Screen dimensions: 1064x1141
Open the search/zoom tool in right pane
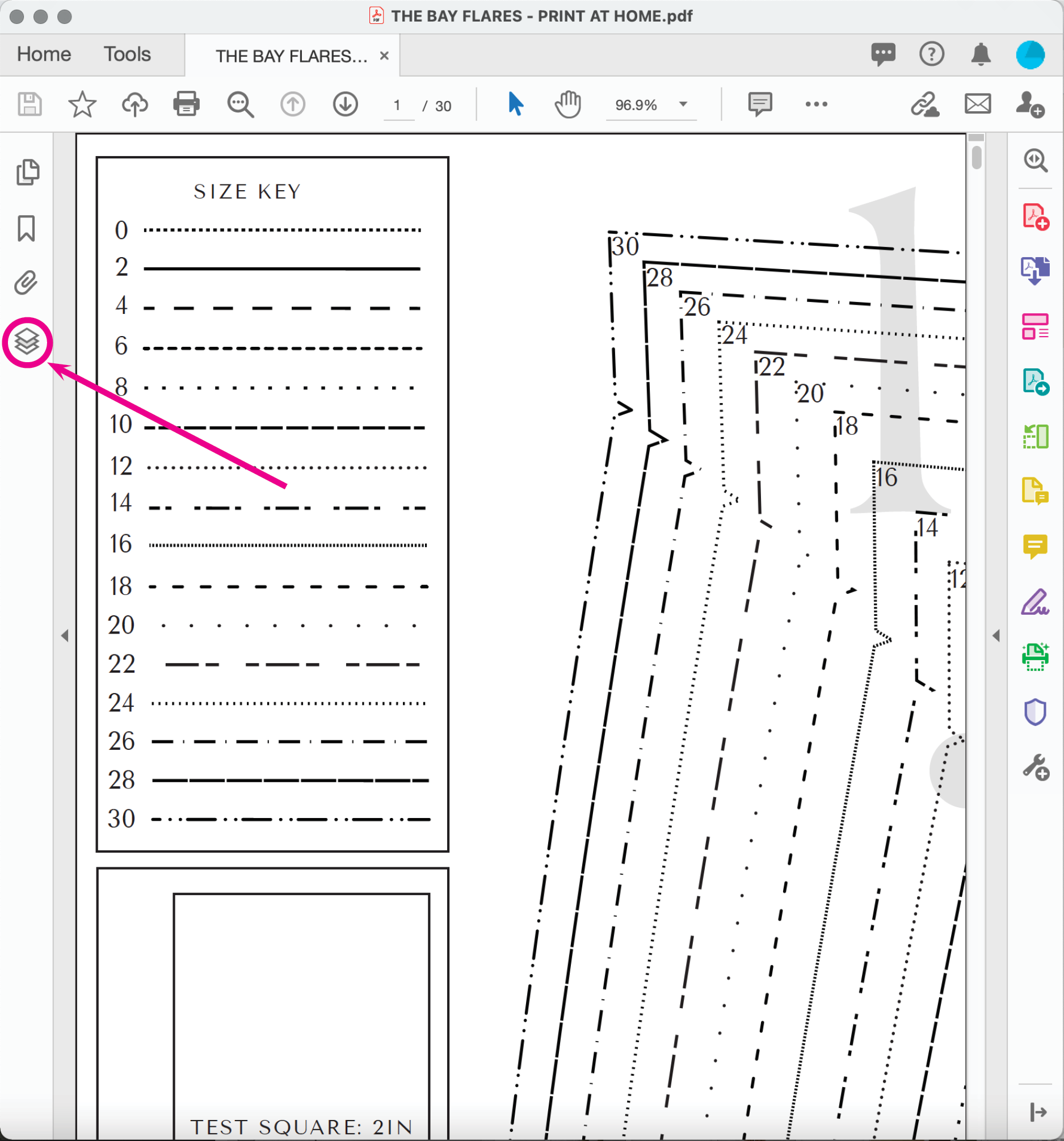[1035, 161]
